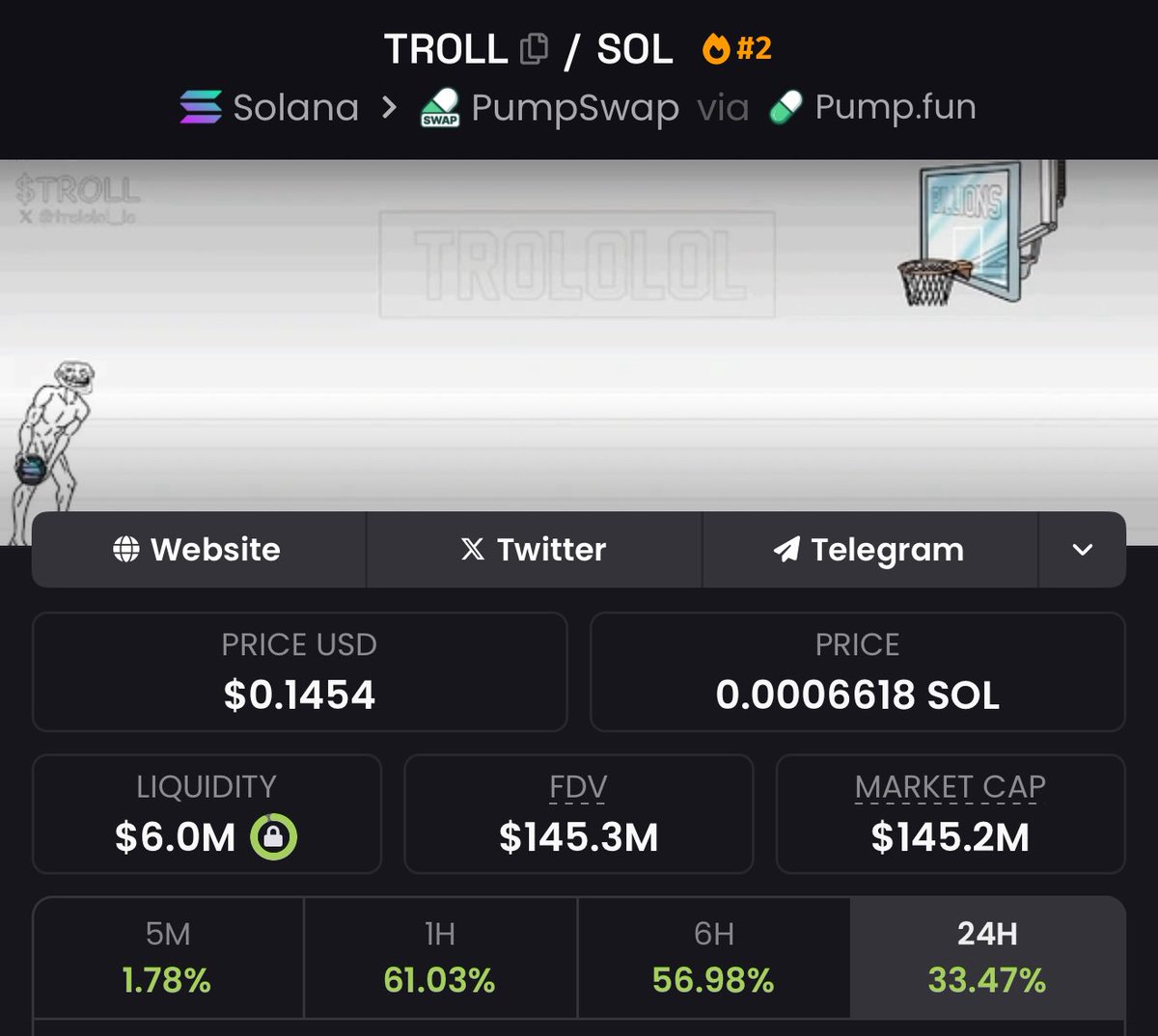Click the Telegram paper plane icon
Screen dimensions: 1158x1036
click(786, 550)
